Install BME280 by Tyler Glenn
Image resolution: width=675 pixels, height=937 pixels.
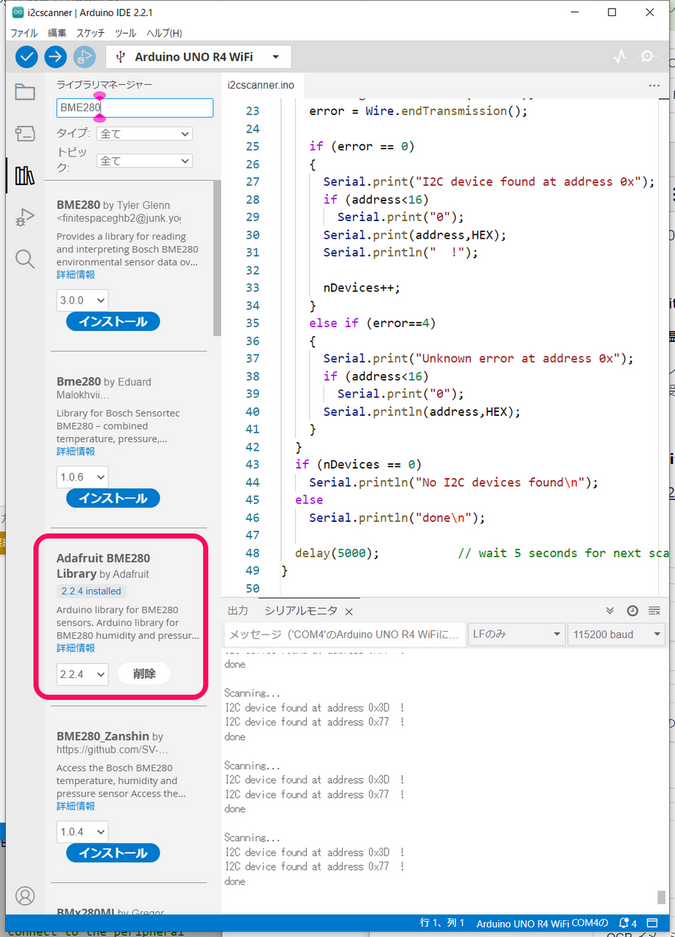pos(113,321)
